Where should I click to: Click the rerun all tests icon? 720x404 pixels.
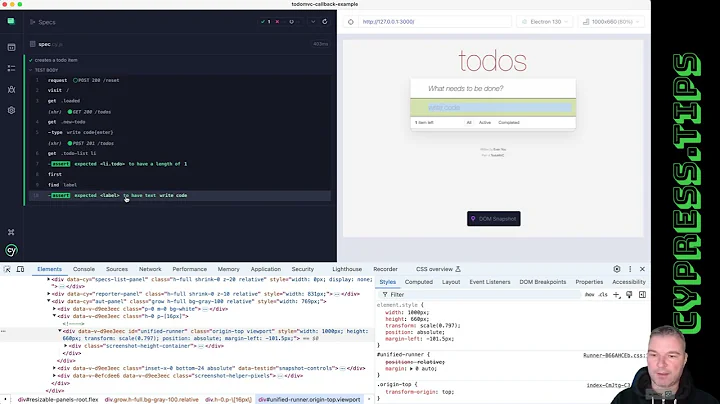coord(325,22)
